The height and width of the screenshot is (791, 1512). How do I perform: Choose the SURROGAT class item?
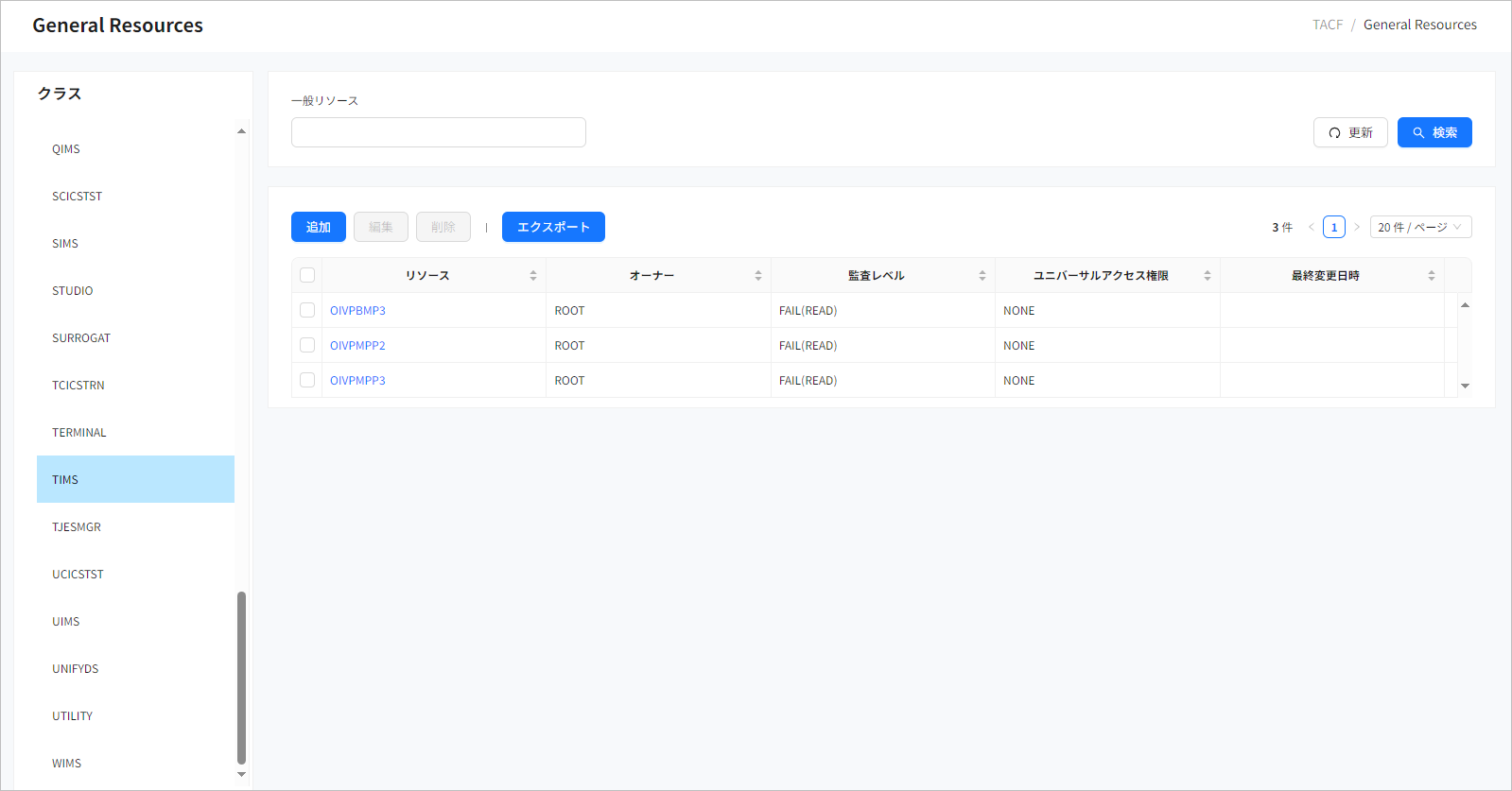(x=81, y=338)
